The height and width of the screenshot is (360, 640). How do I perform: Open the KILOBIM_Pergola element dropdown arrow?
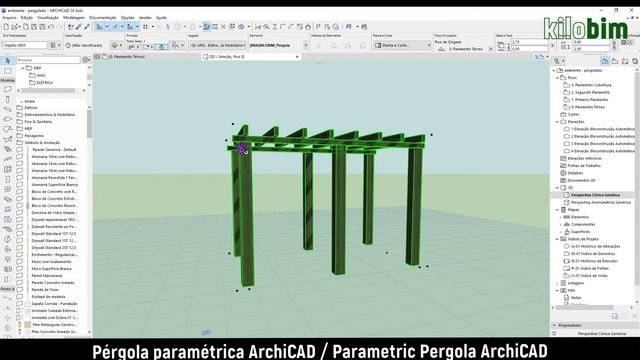(x=305, y=45)
